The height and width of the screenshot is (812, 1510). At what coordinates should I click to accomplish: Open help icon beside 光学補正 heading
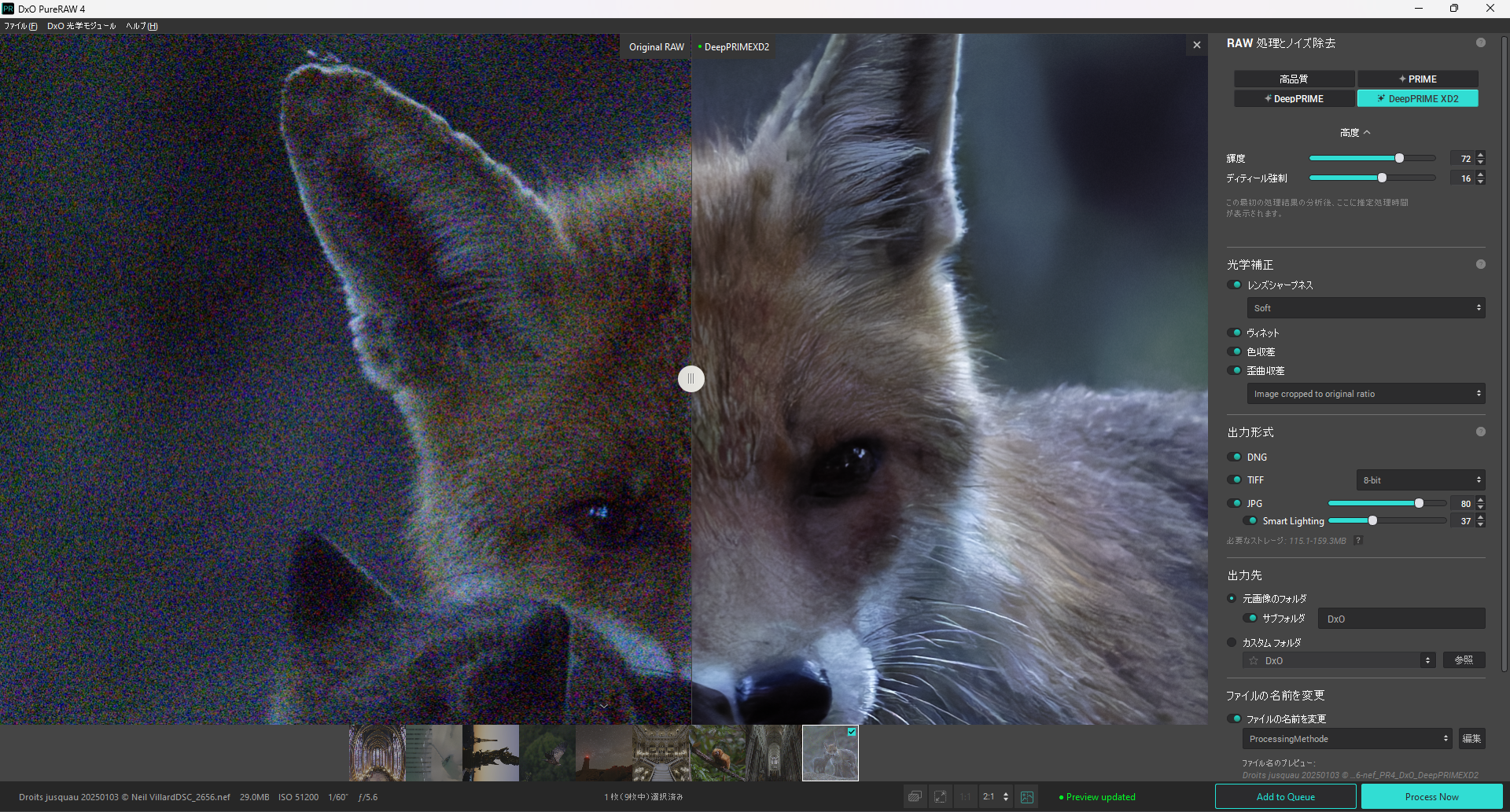(x=1480, y=265)
